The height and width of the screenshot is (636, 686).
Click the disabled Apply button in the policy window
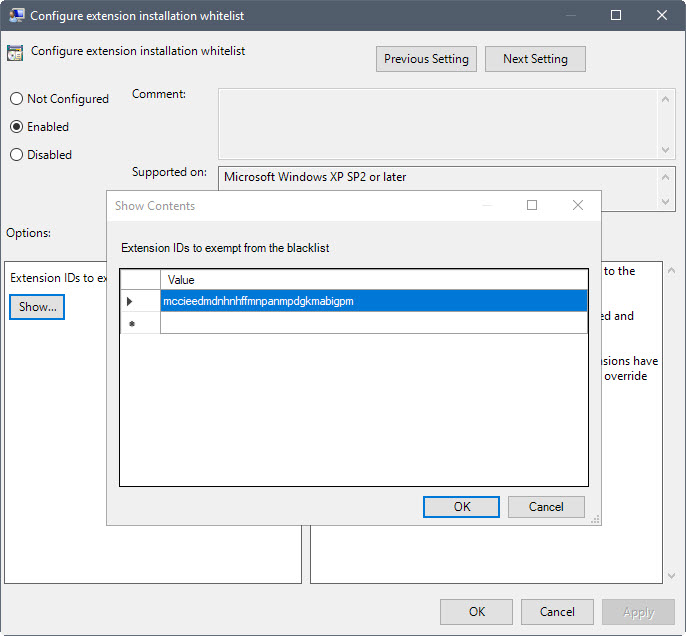(638, 612)
